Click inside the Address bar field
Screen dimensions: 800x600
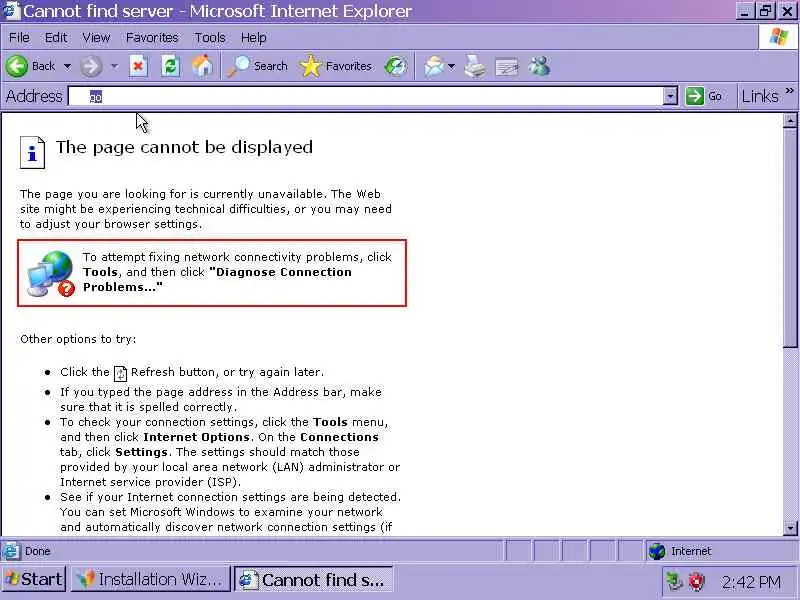pos(366,96)
